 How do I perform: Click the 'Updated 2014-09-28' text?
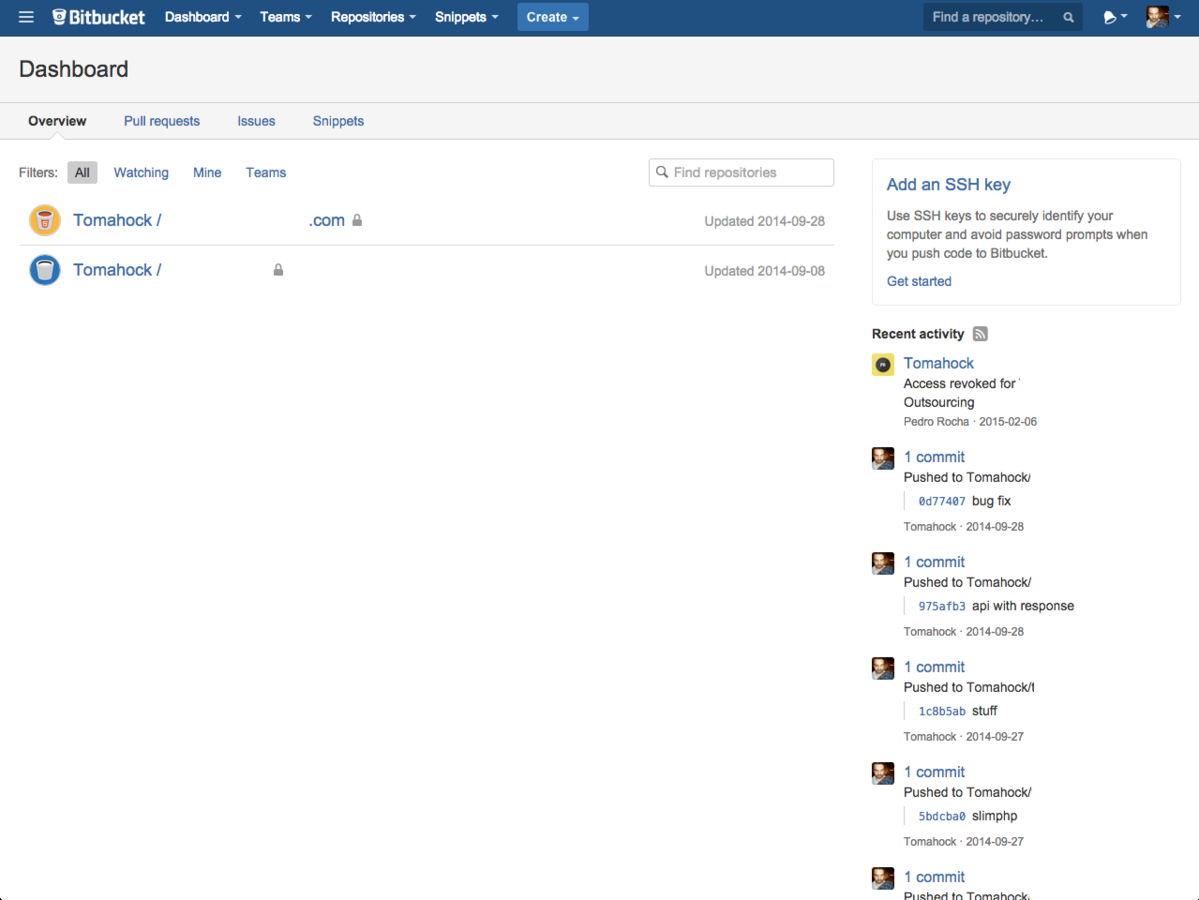tap(764, 221)
